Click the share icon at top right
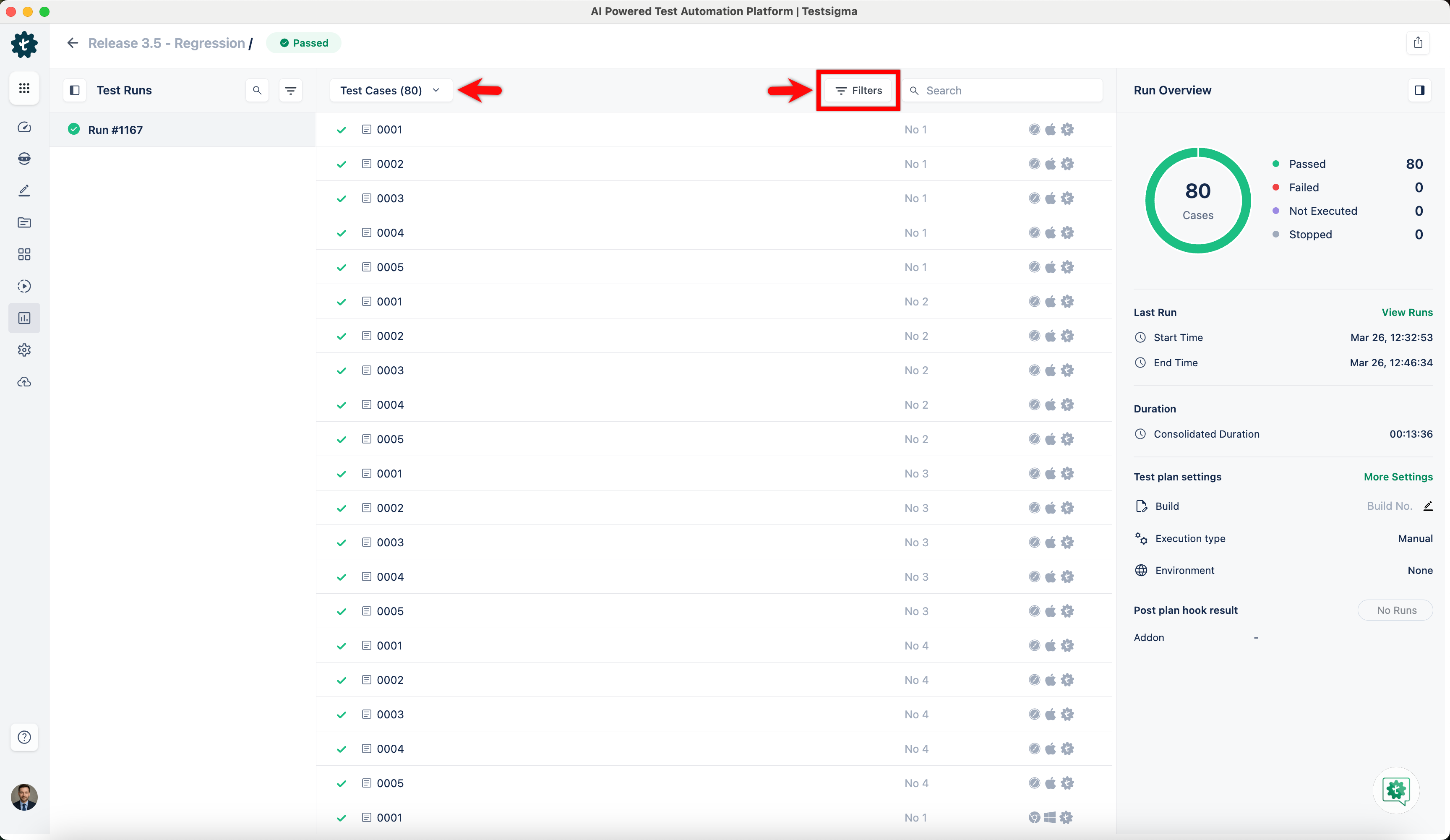 click(1418, 42)
